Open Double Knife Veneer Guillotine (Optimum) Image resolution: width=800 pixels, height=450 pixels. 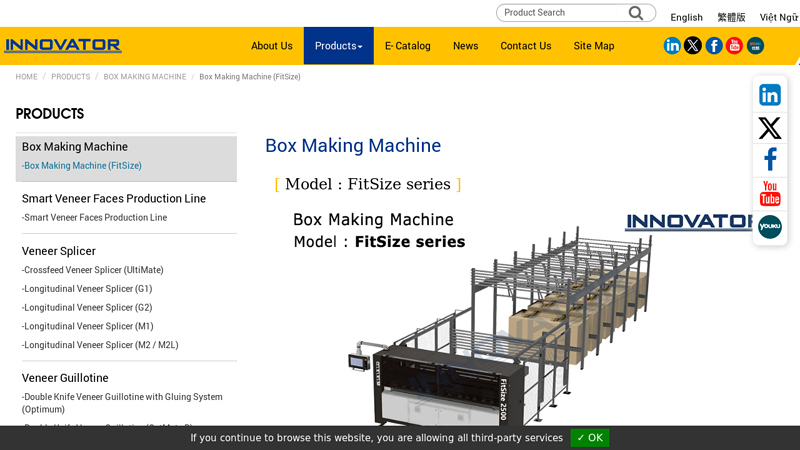coord(122,403)
